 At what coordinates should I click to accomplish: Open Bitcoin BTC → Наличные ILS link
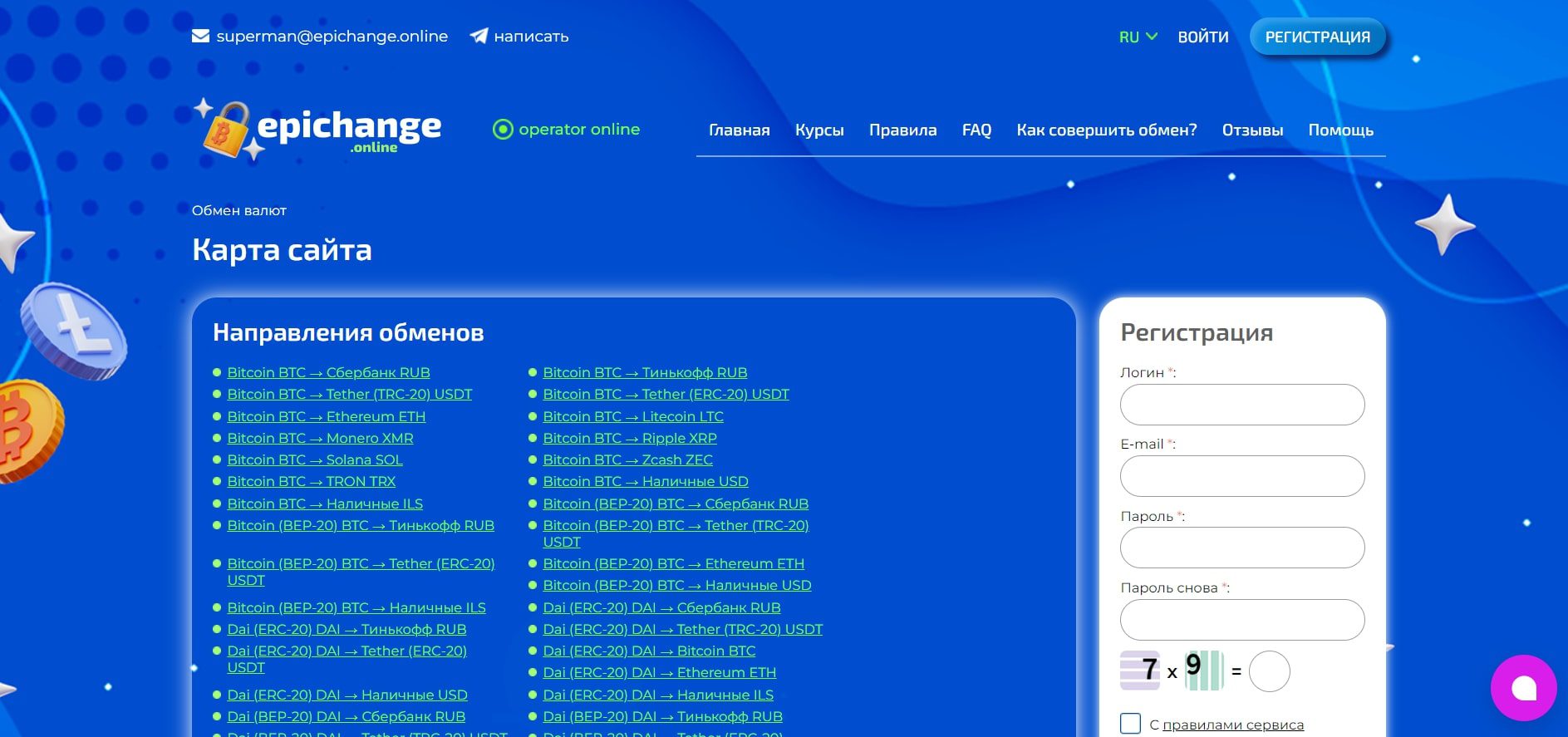coord(325,504)
